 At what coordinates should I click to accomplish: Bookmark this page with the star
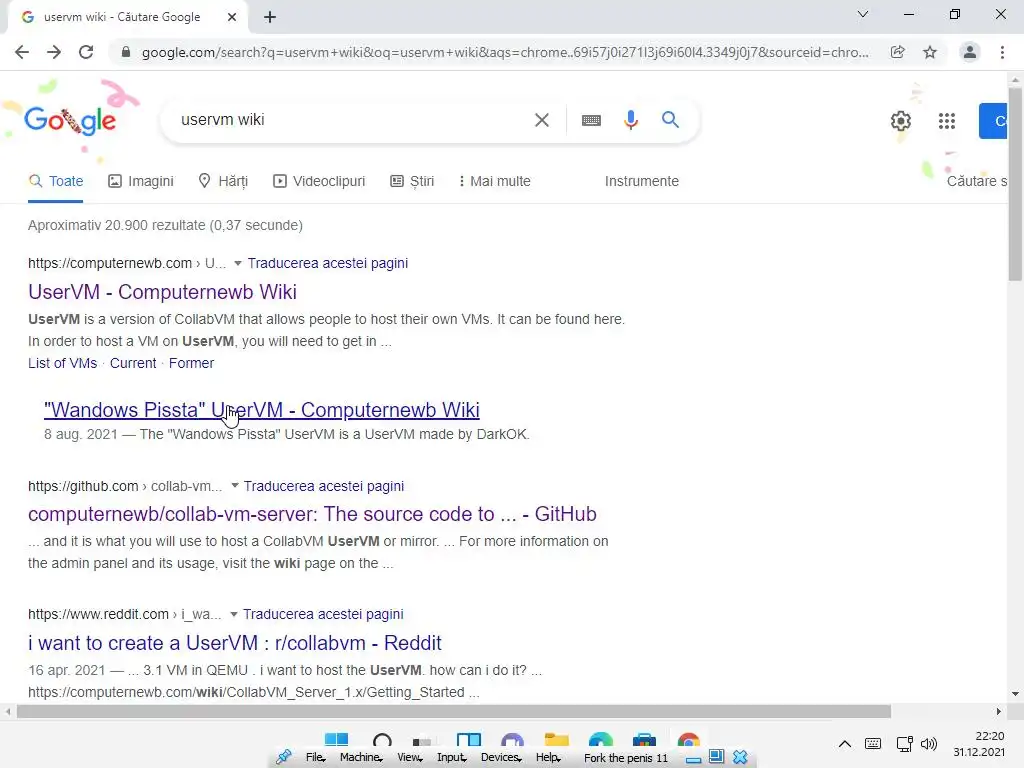coord(930,52)
